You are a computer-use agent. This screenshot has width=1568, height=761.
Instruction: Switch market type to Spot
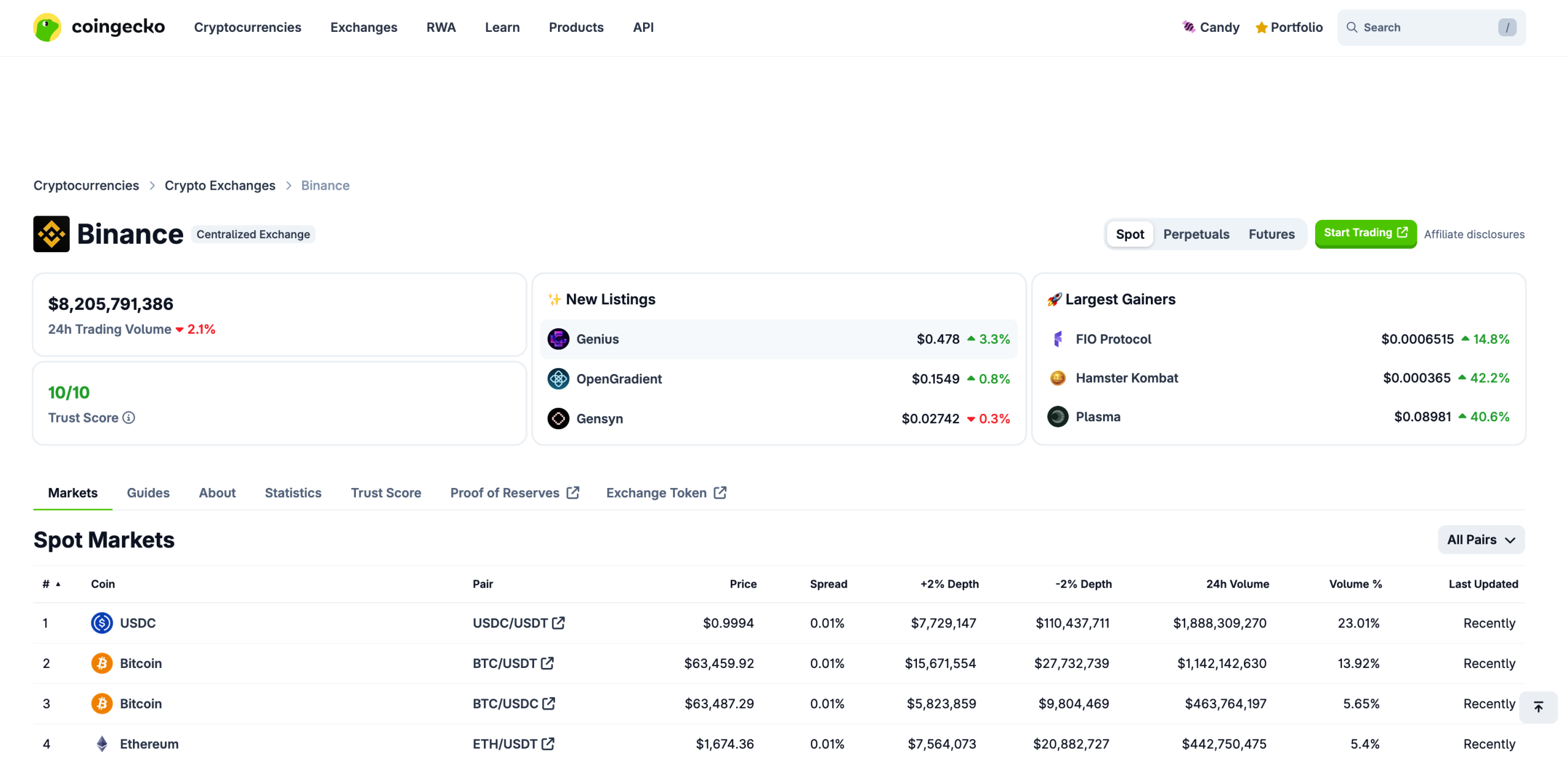1129,234
